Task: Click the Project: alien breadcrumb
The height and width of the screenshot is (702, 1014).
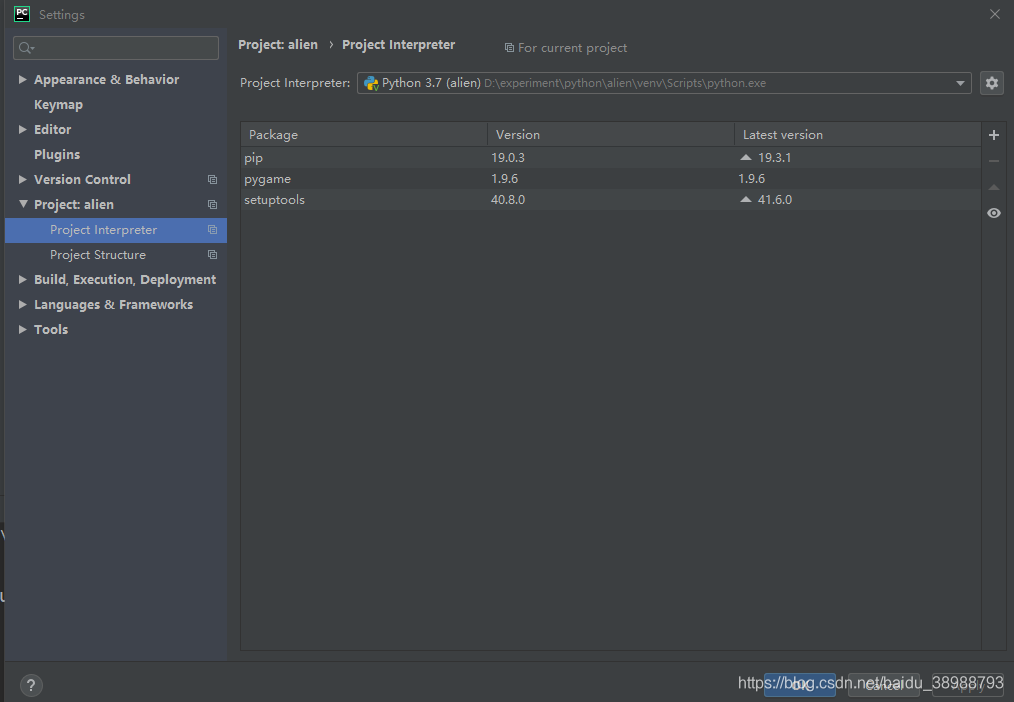Action: click(x=277, y=44)
